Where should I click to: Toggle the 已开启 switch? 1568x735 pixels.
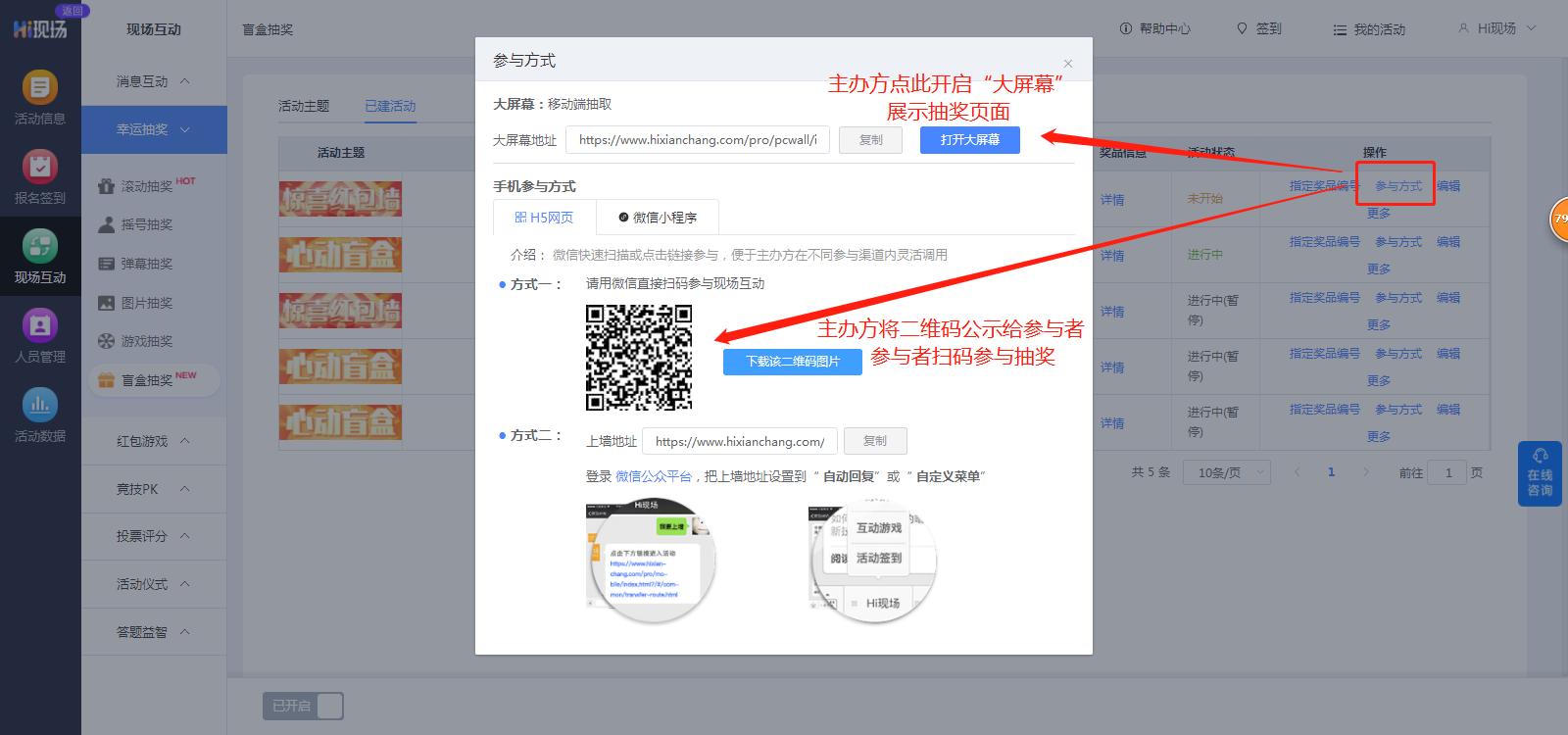pyautogui.click(x=303, y=706)
